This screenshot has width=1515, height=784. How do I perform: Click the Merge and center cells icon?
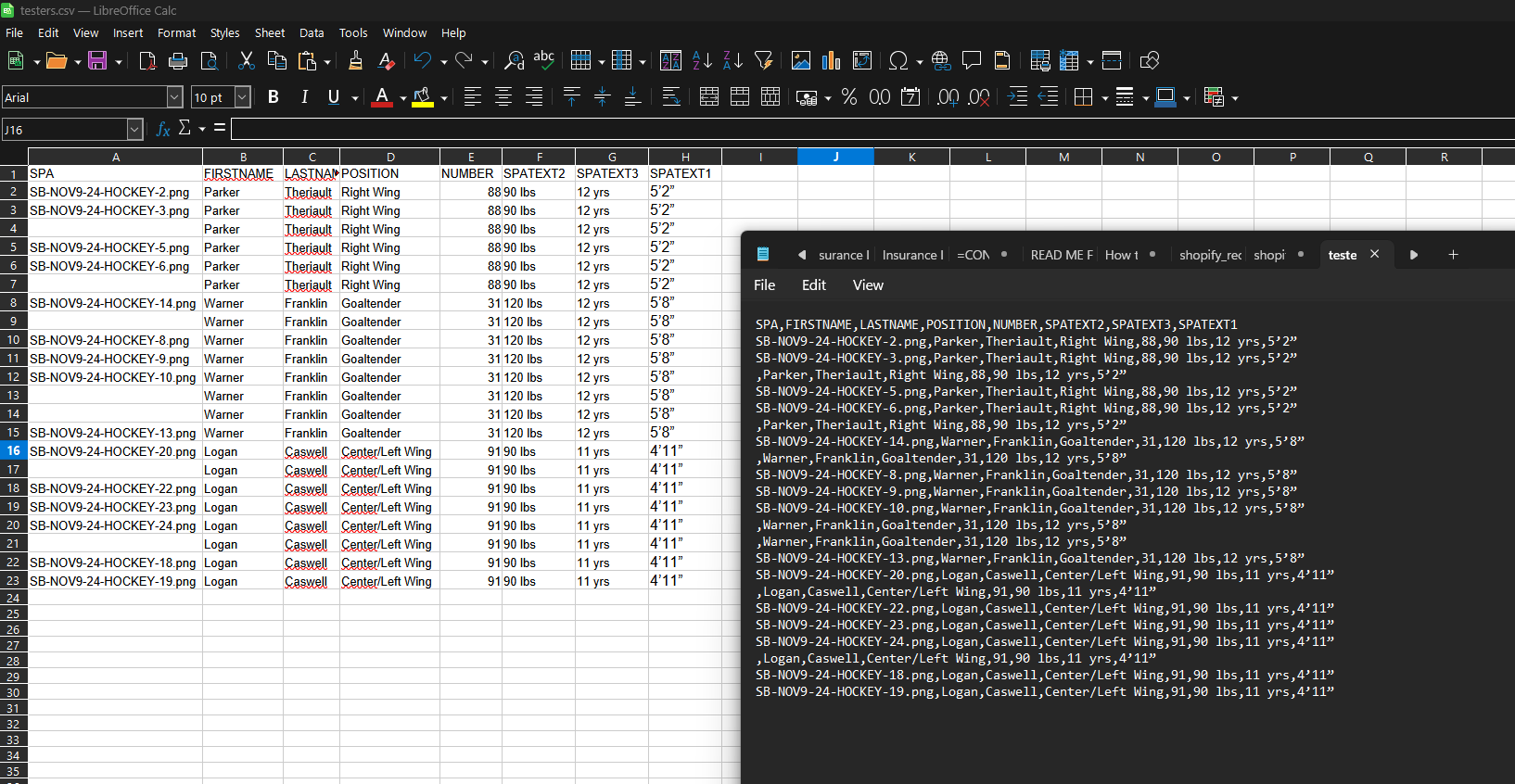tap(709, 97)
